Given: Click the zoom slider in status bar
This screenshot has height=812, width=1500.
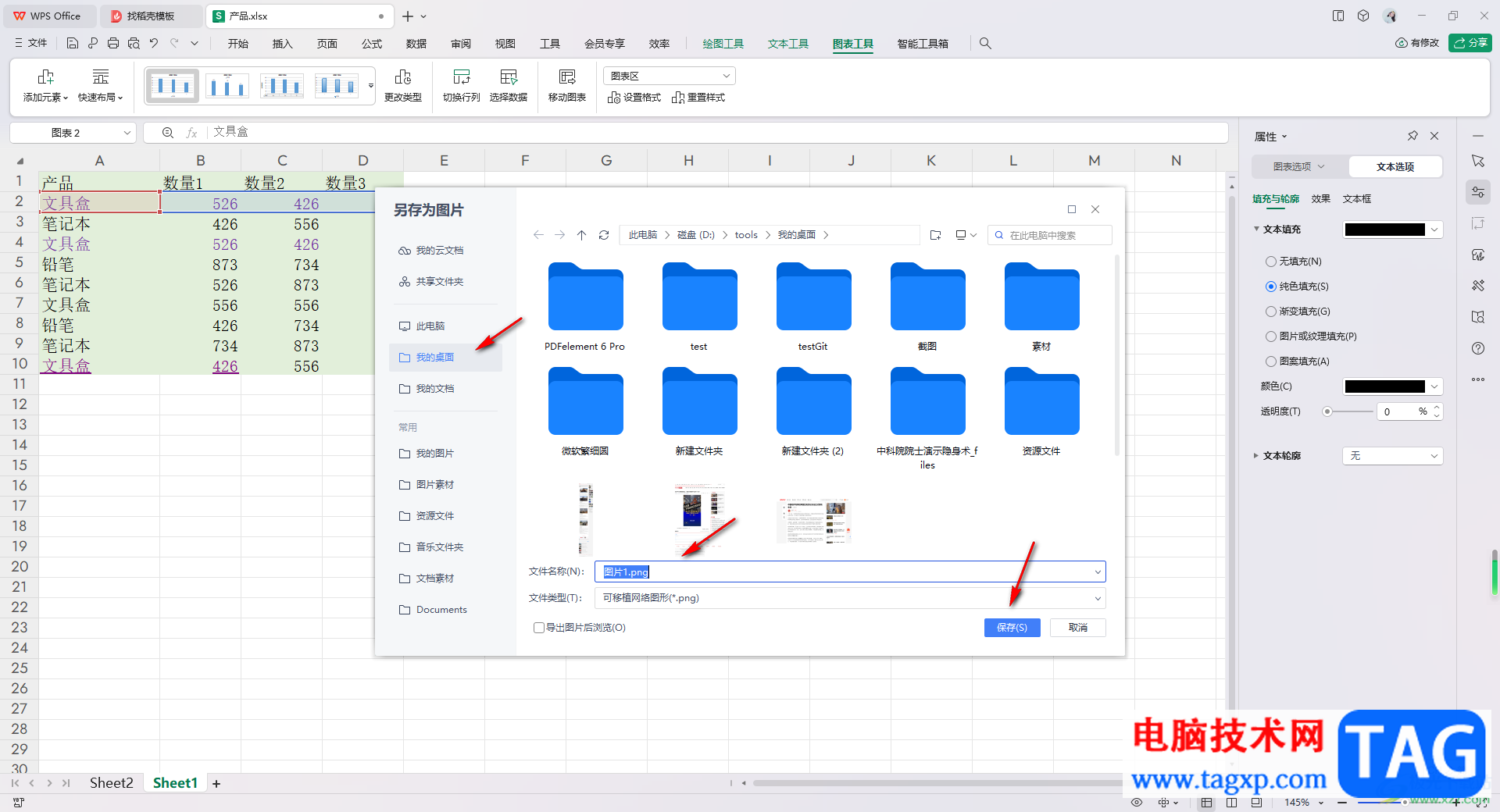Looking at the screenshot, I should click(1404, 802).
